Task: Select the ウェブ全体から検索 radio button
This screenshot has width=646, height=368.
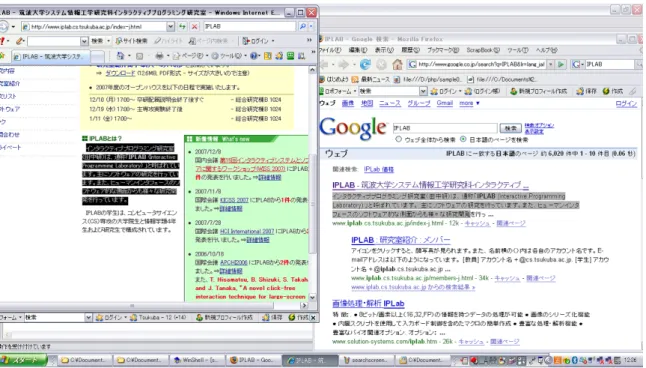Action: click(x=398, y=139)
